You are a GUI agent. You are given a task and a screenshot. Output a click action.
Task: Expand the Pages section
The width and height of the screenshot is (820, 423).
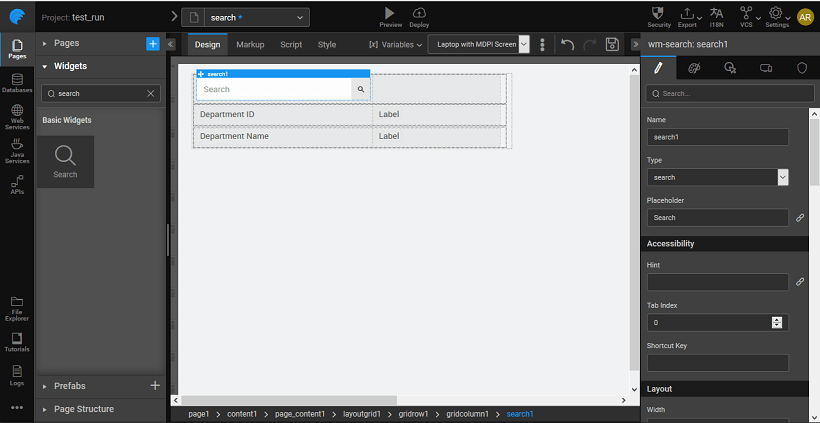click(x=45, y=44)
